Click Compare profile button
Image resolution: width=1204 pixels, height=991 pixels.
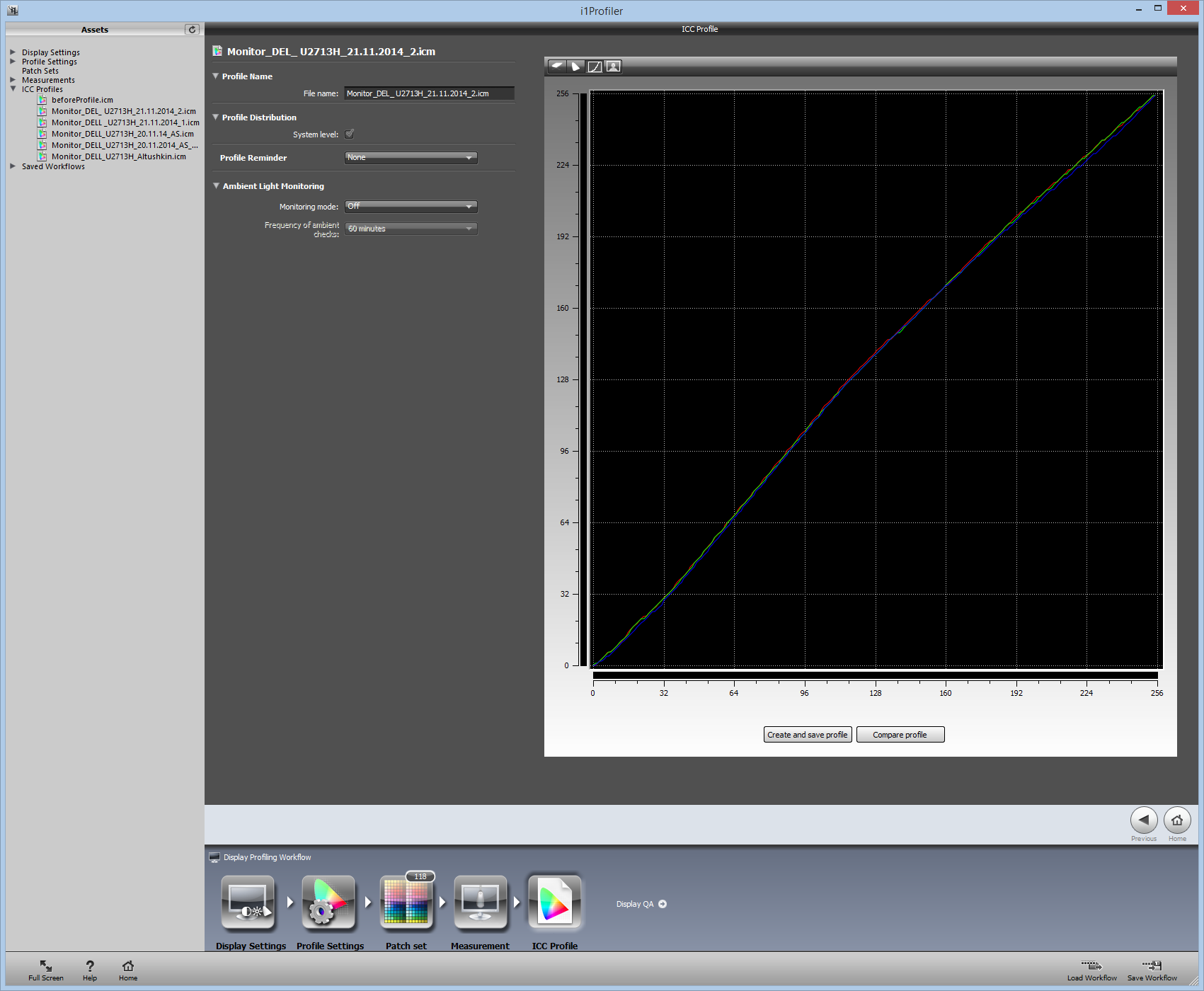[900, 735]
